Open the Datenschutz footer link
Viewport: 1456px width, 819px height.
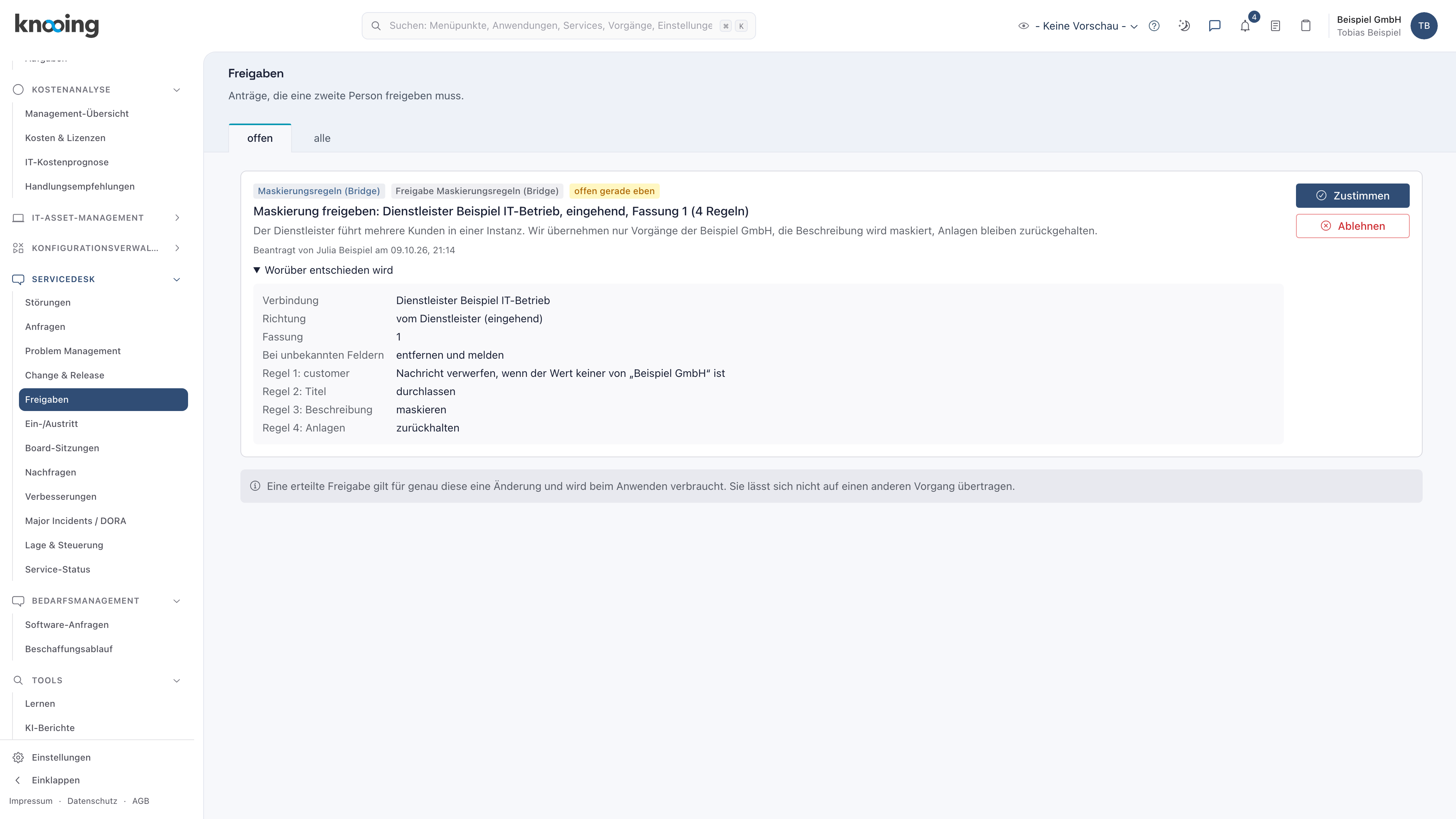[92, 801]
